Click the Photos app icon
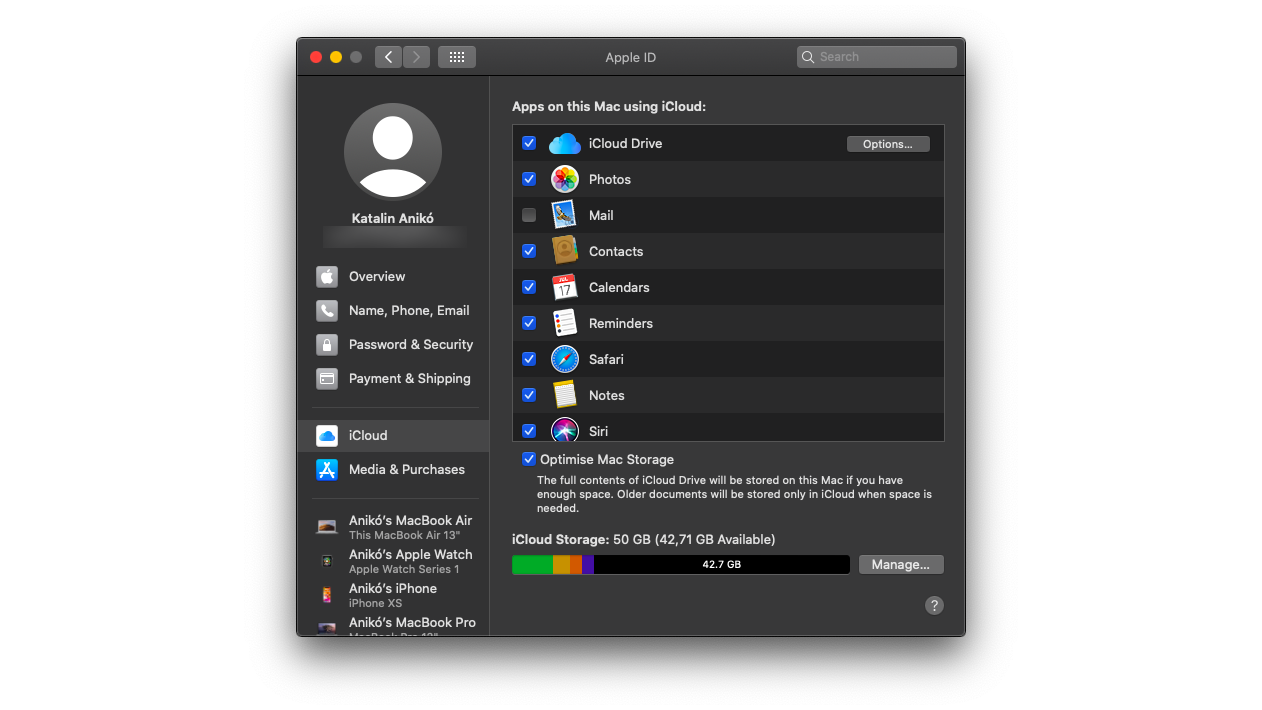 point(565,180)
